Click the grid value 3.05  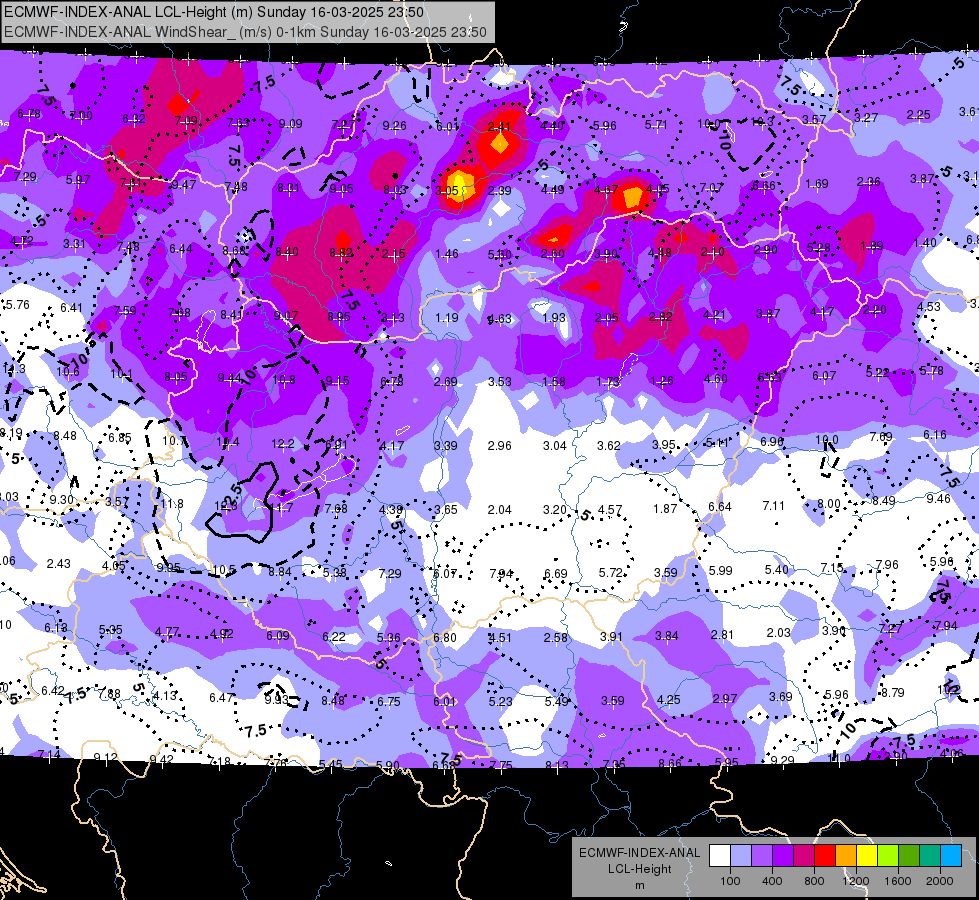click(447, 190)
